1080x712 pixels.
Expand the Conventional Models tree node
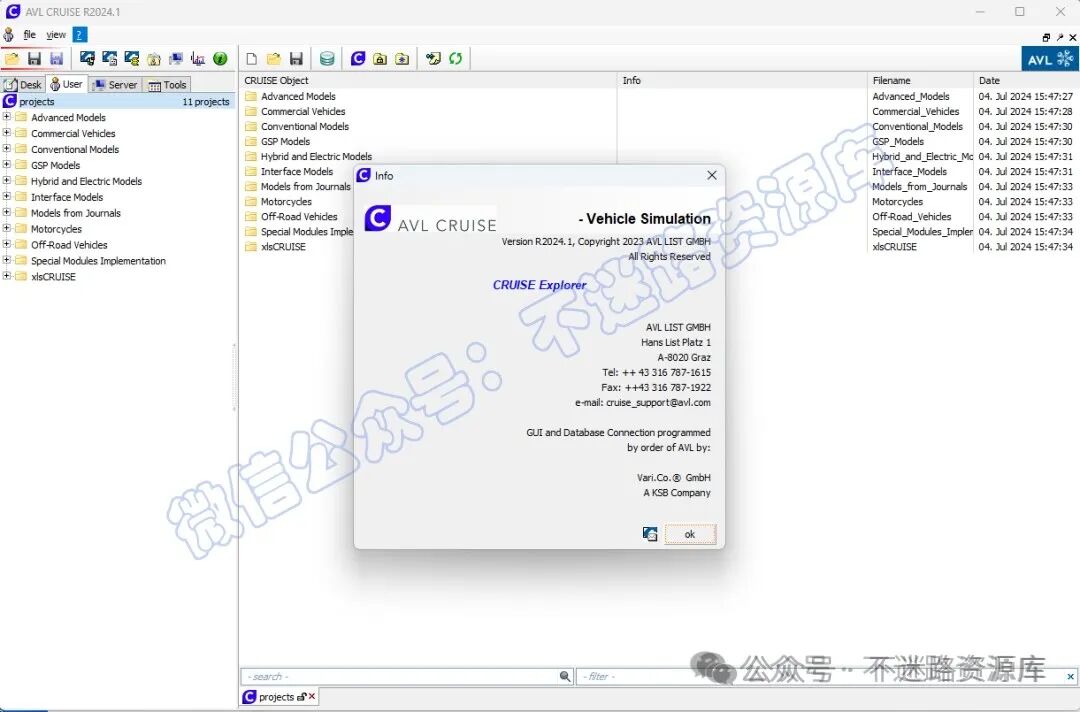pyautogui.click(x=7, y=148)
